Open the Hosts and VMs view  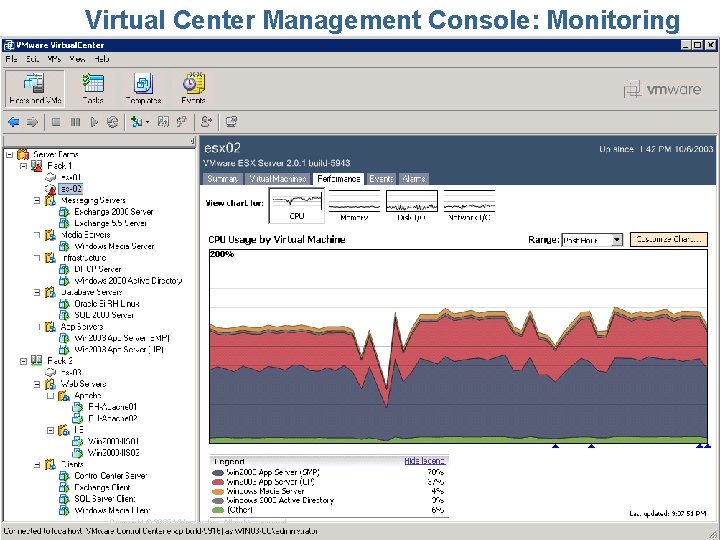click(35, 88)
